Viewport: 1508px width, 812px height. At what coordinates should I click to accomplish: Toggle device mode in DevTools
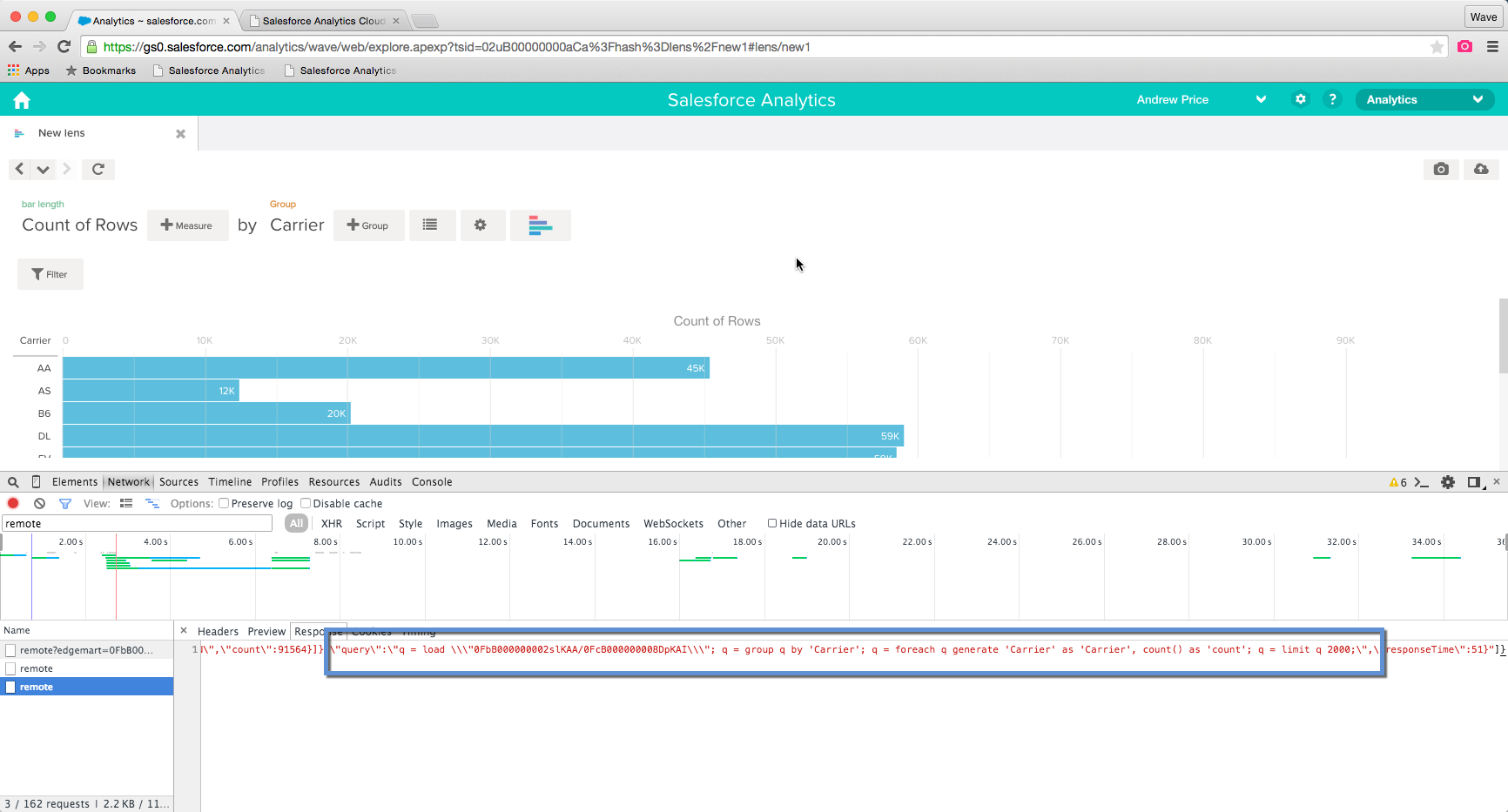coord(36,482)
